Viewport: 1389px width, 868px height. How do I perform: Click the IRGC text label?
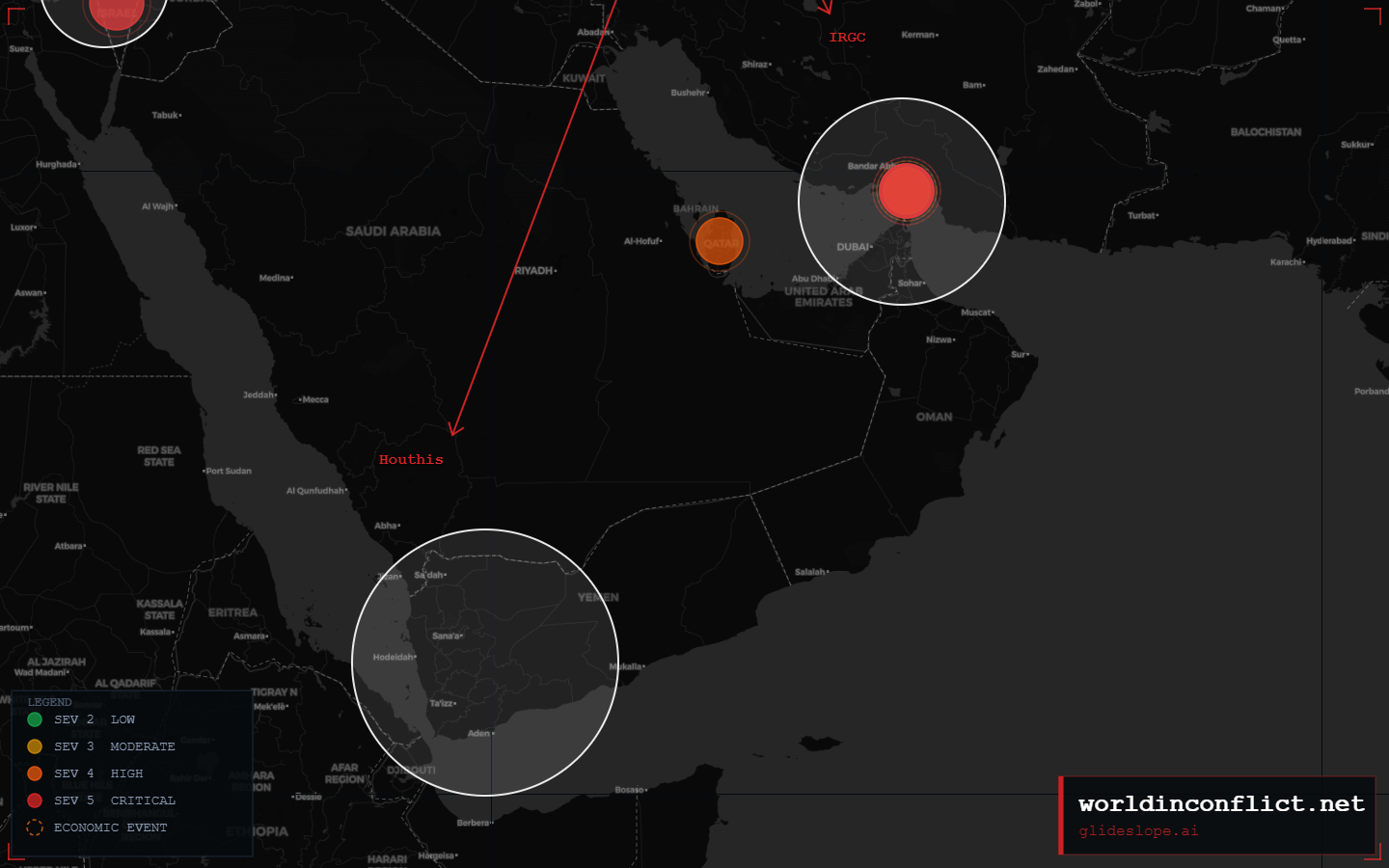(x=847, y=38)
